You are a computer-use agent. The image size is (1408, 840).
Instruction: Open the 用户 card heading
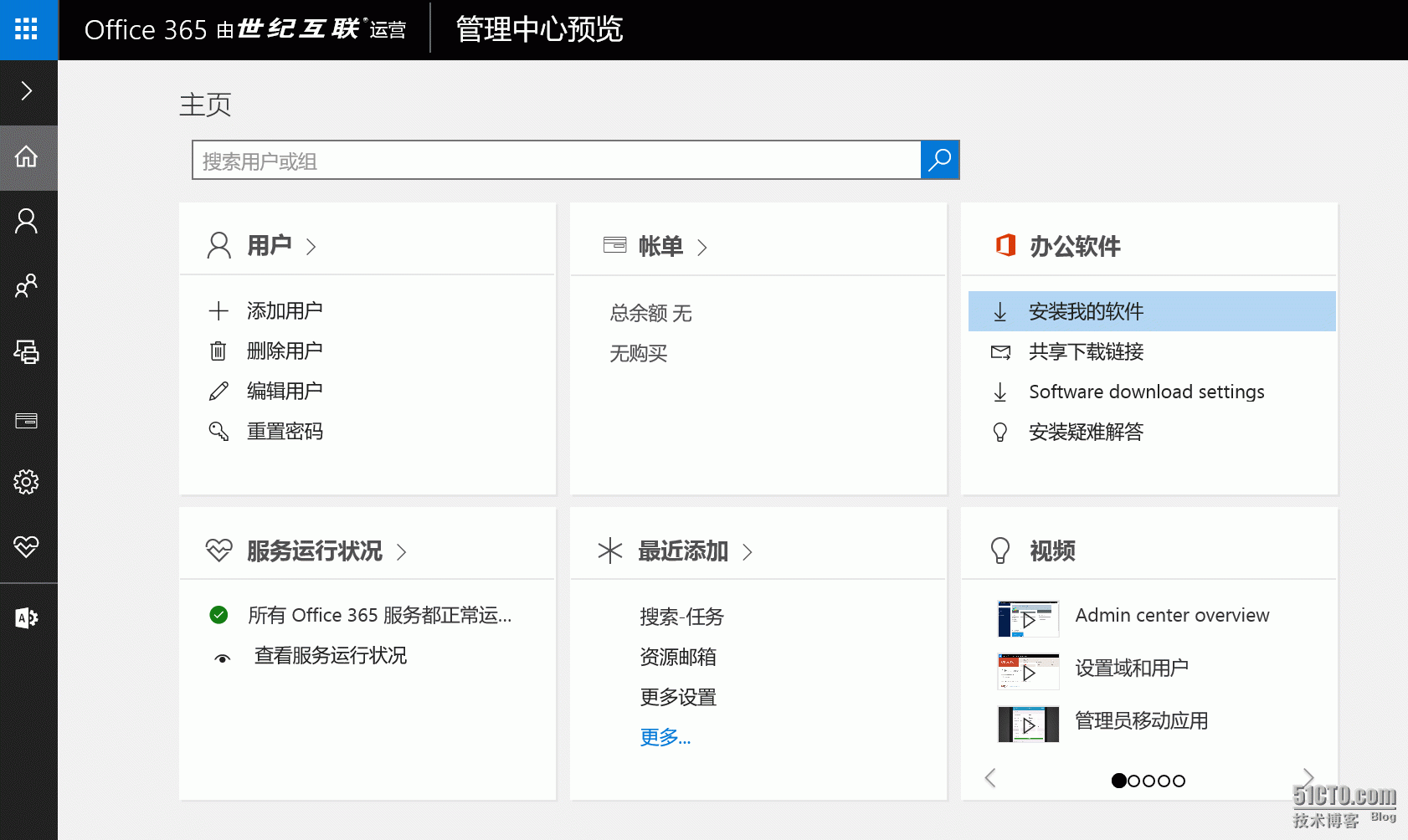(x=270, y=245)
